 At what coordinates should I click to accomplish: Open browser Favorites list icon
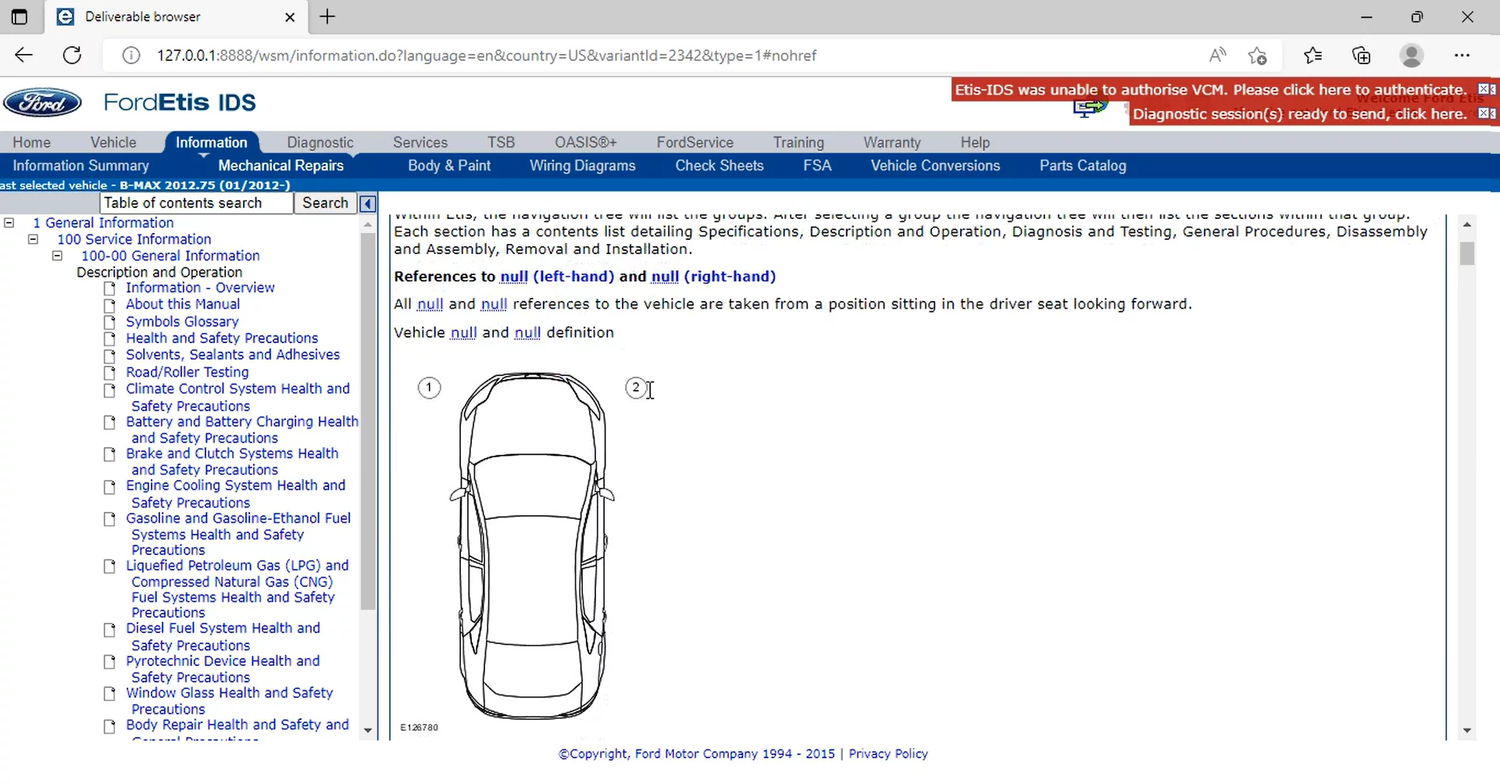(x=1312, y=55)
